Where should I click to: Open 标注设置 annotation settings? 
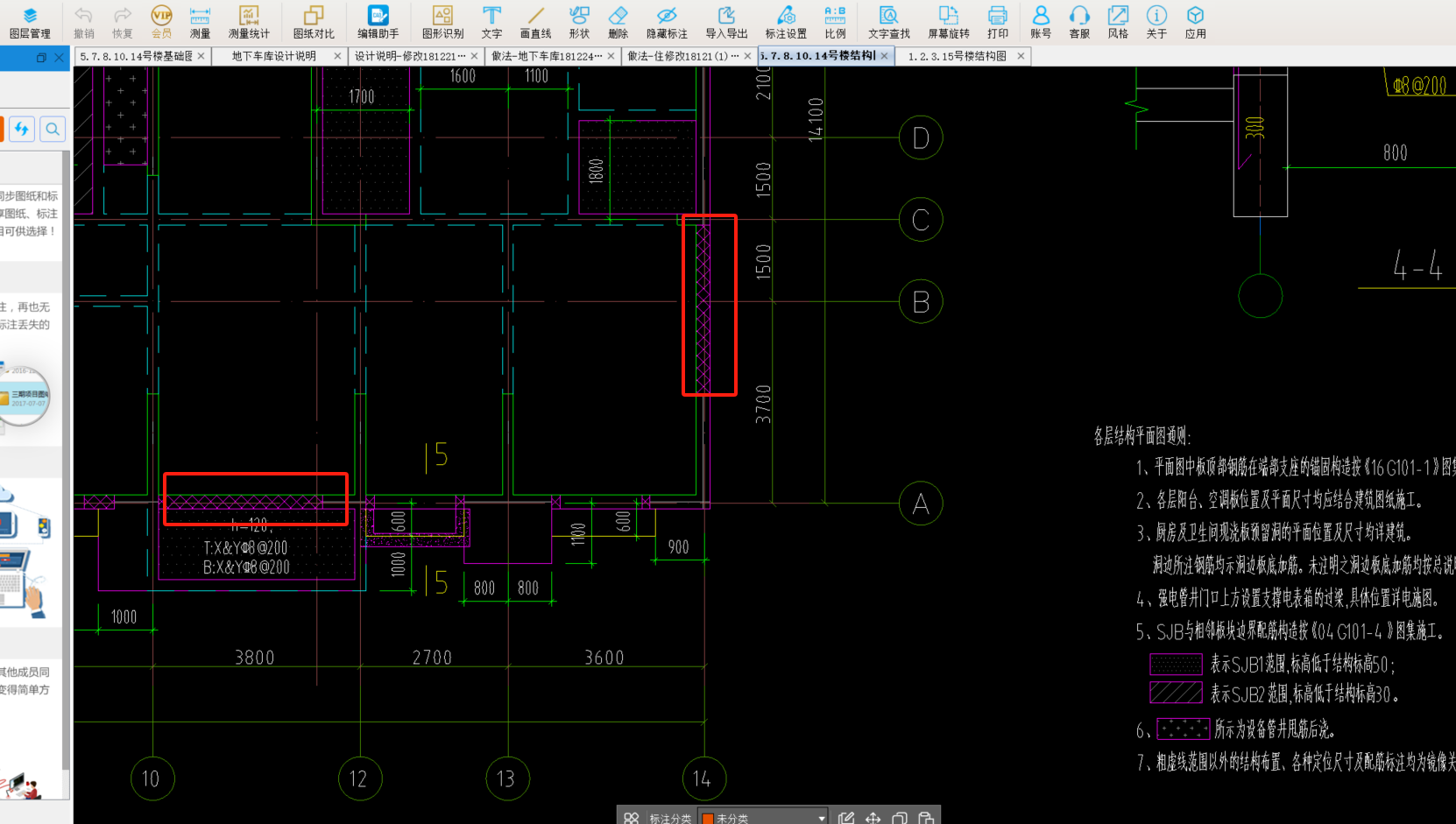point(786,23)
